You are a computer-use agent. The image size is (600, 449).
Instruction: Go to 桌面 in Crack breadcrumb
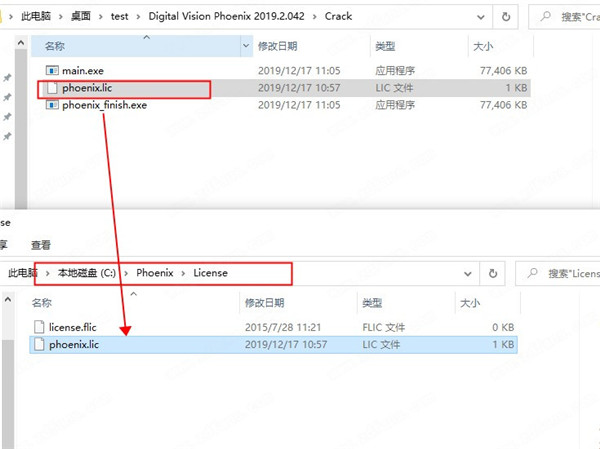click(x=81, y=16)
